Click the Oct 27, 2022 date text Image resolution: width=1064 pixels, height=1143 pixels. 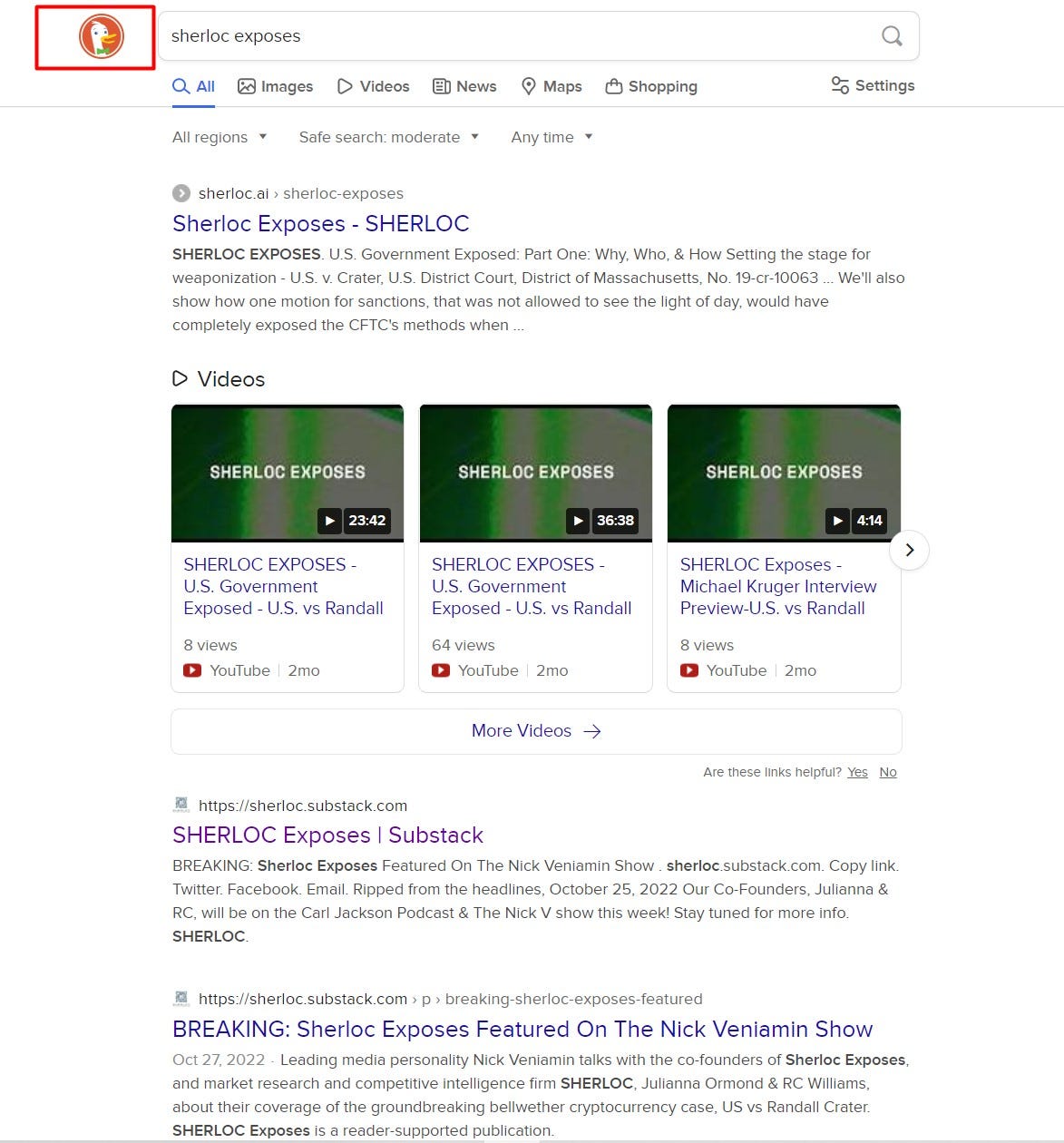(219, 1060)
